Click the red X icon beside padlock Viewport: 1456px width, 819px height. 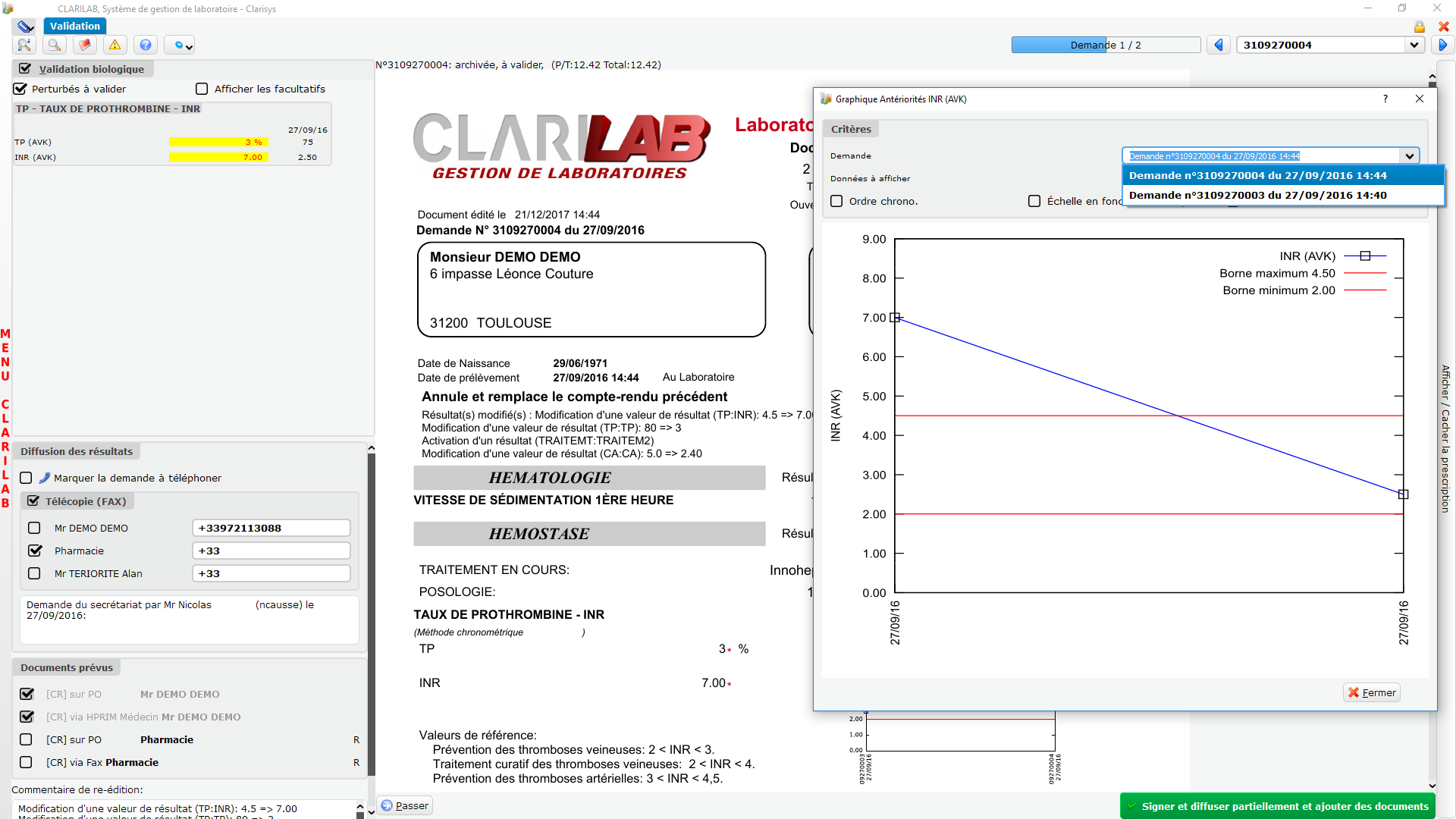pyautogui.click(x=1444, y=27)
